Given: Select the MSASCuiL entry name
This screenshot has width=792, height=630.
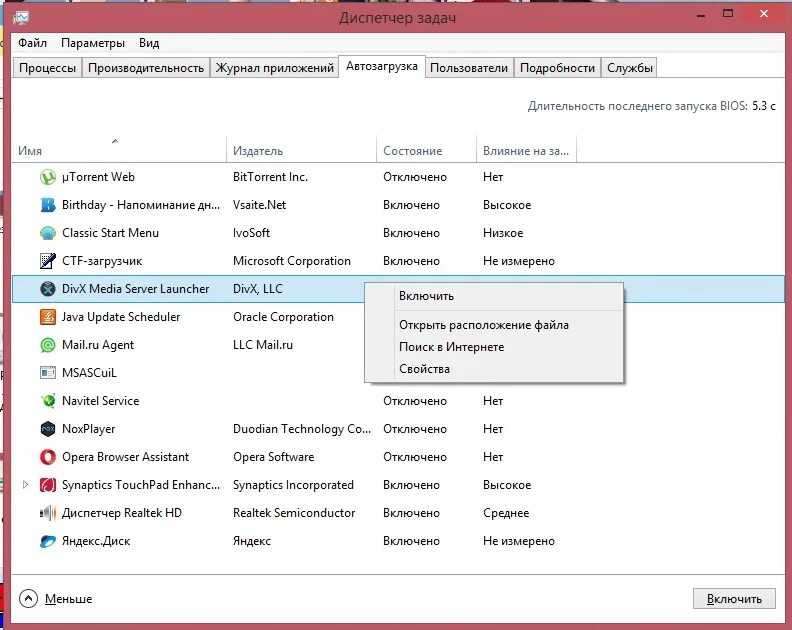Looking at the screenshot, I should click(x=89, y=373).
